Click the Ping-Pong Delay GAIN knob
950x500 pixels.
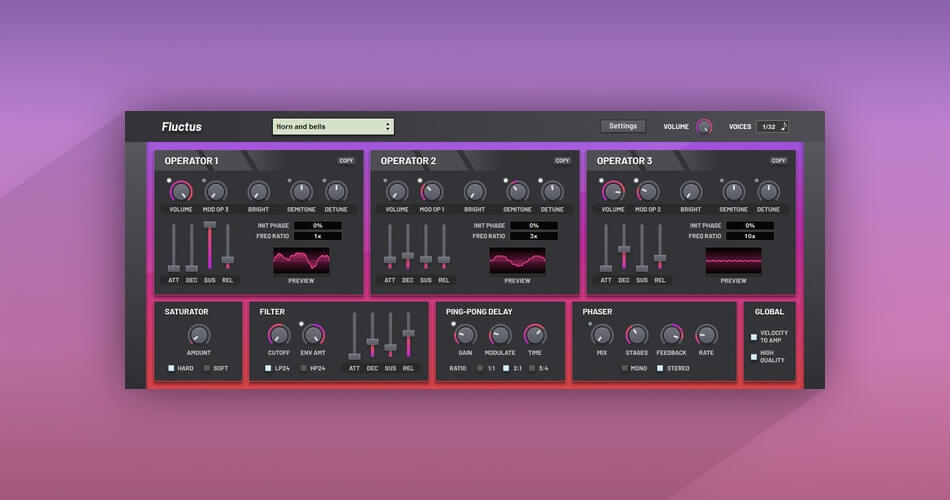point(465,335)
